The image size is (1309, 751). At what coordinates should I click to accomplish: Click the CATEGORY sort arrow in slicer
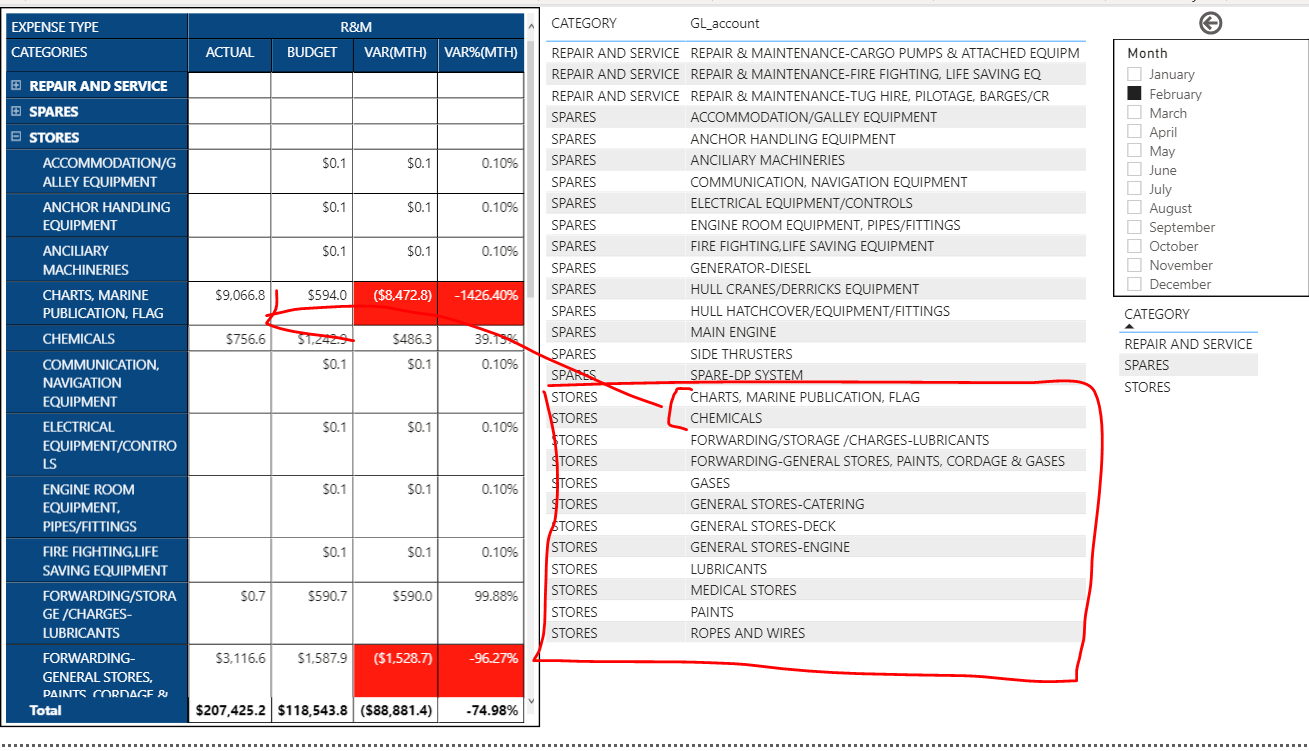(x=1130, y=326)
